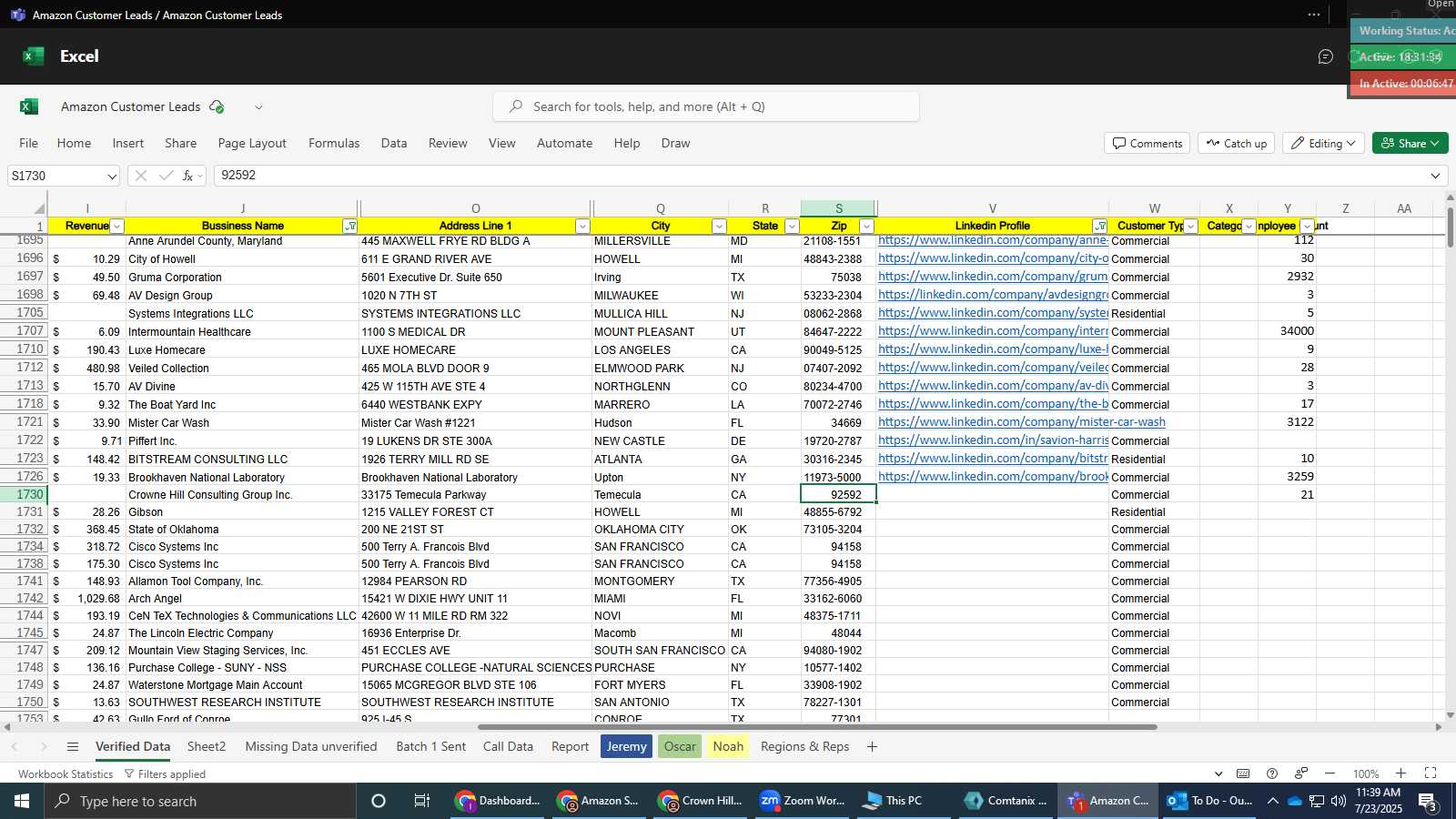Open Mister Car Wash LinkedIn link
This screenshot has width=1456, height=819.
[1022, 422]
